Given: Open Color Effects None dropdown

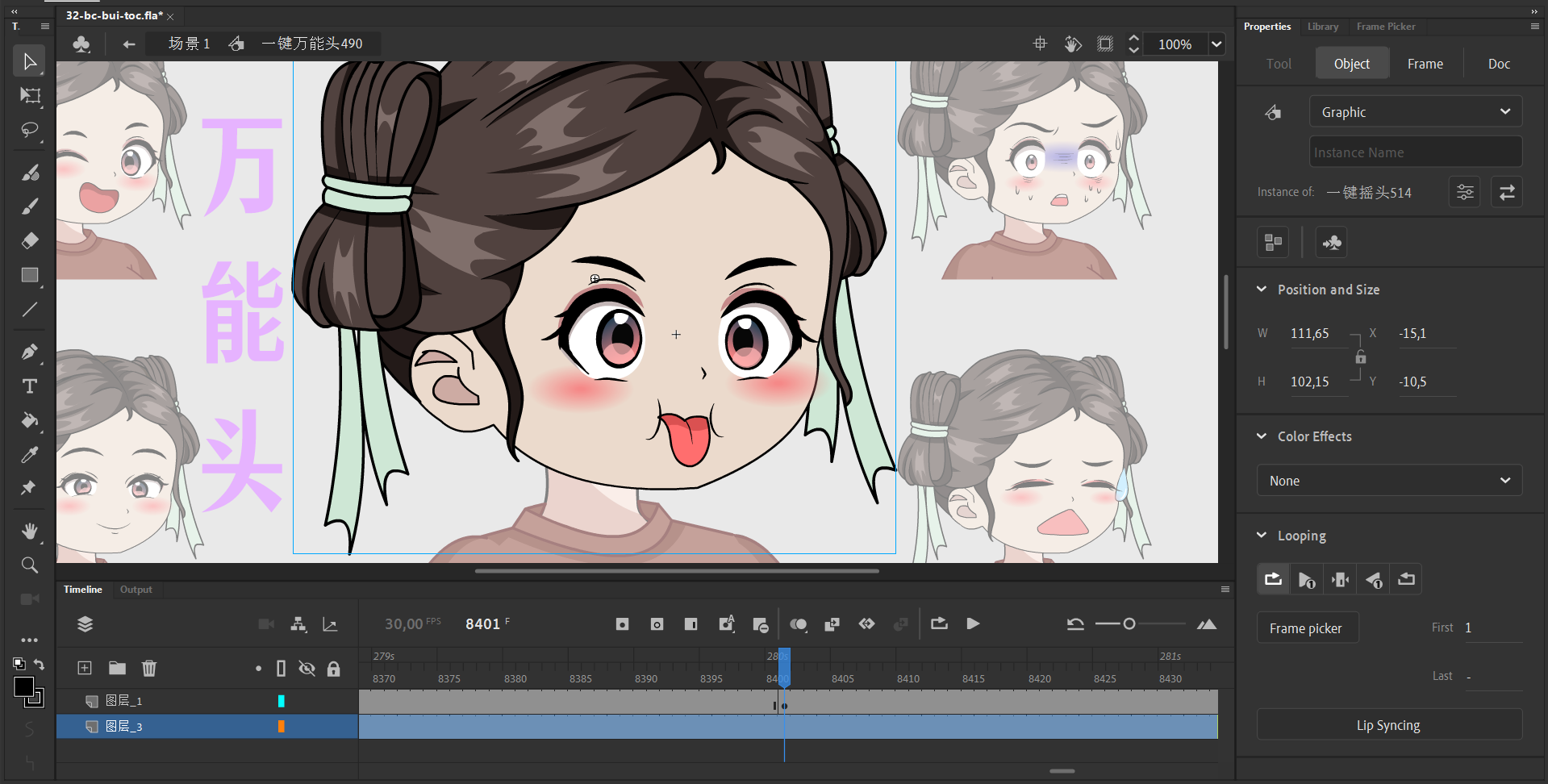Looking at the screenshot, I should click(x=1389, y=481).
